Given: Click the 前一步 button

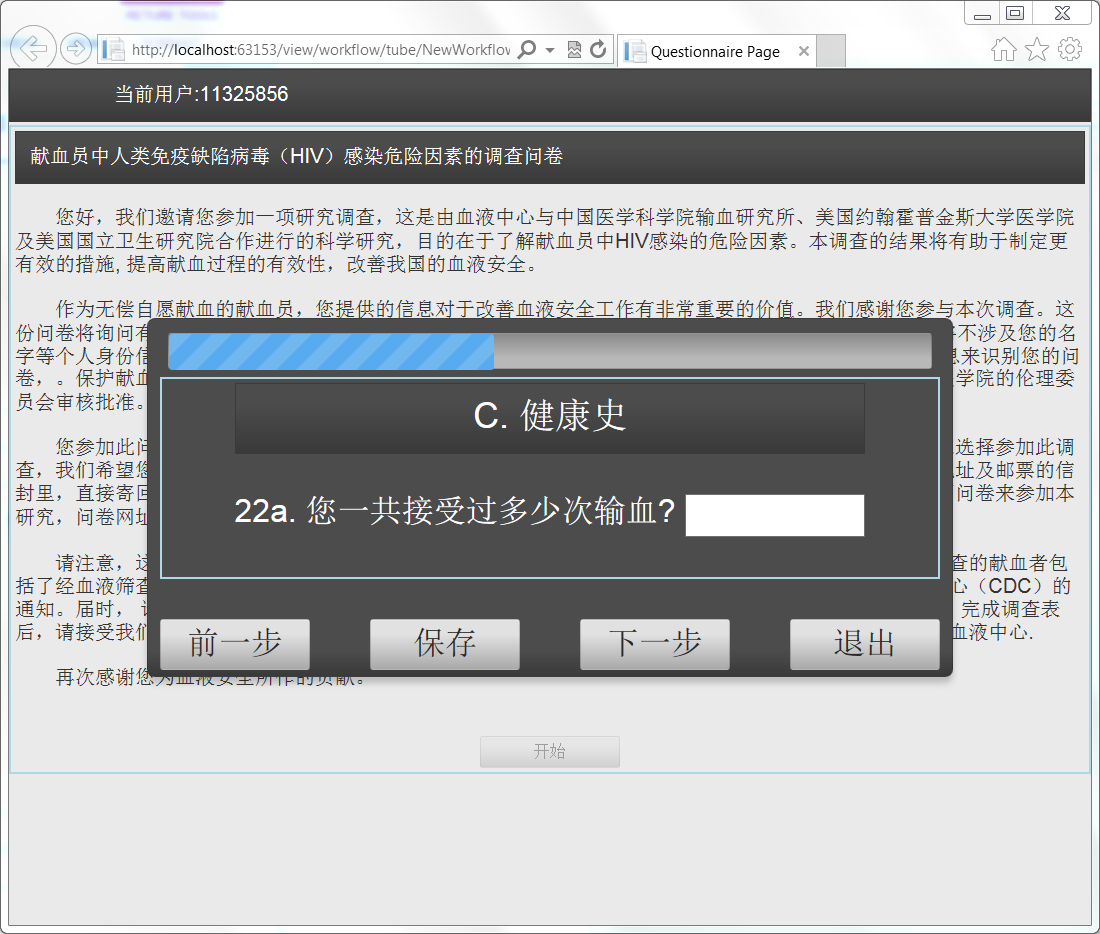Looking at the screenshot, I should [235, 644].
